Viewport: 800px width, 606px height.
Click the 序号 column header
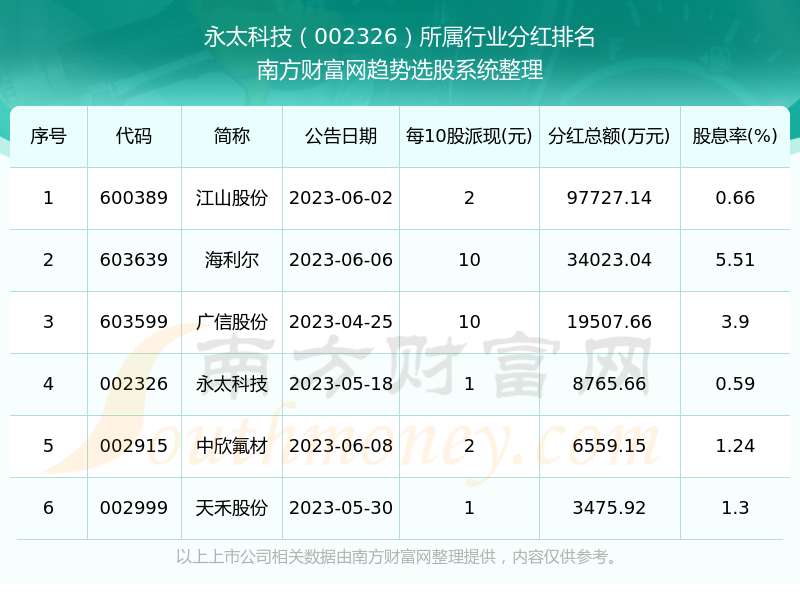pos(48,136)
